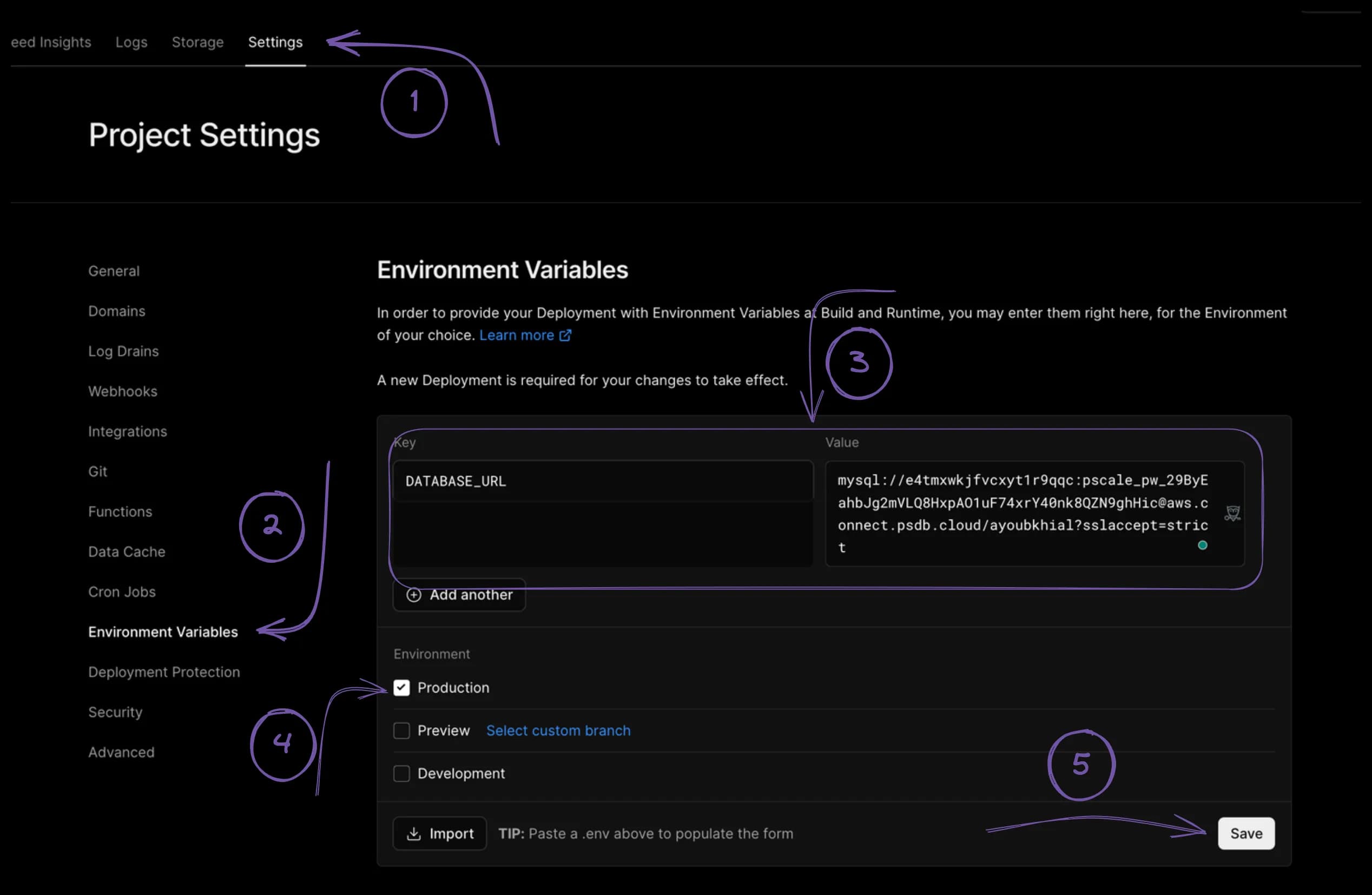This screenshot has width=1372, height=895.
Task: Click the 'TIP: Paste a .env above' text
Action: (x=645, y=833)
